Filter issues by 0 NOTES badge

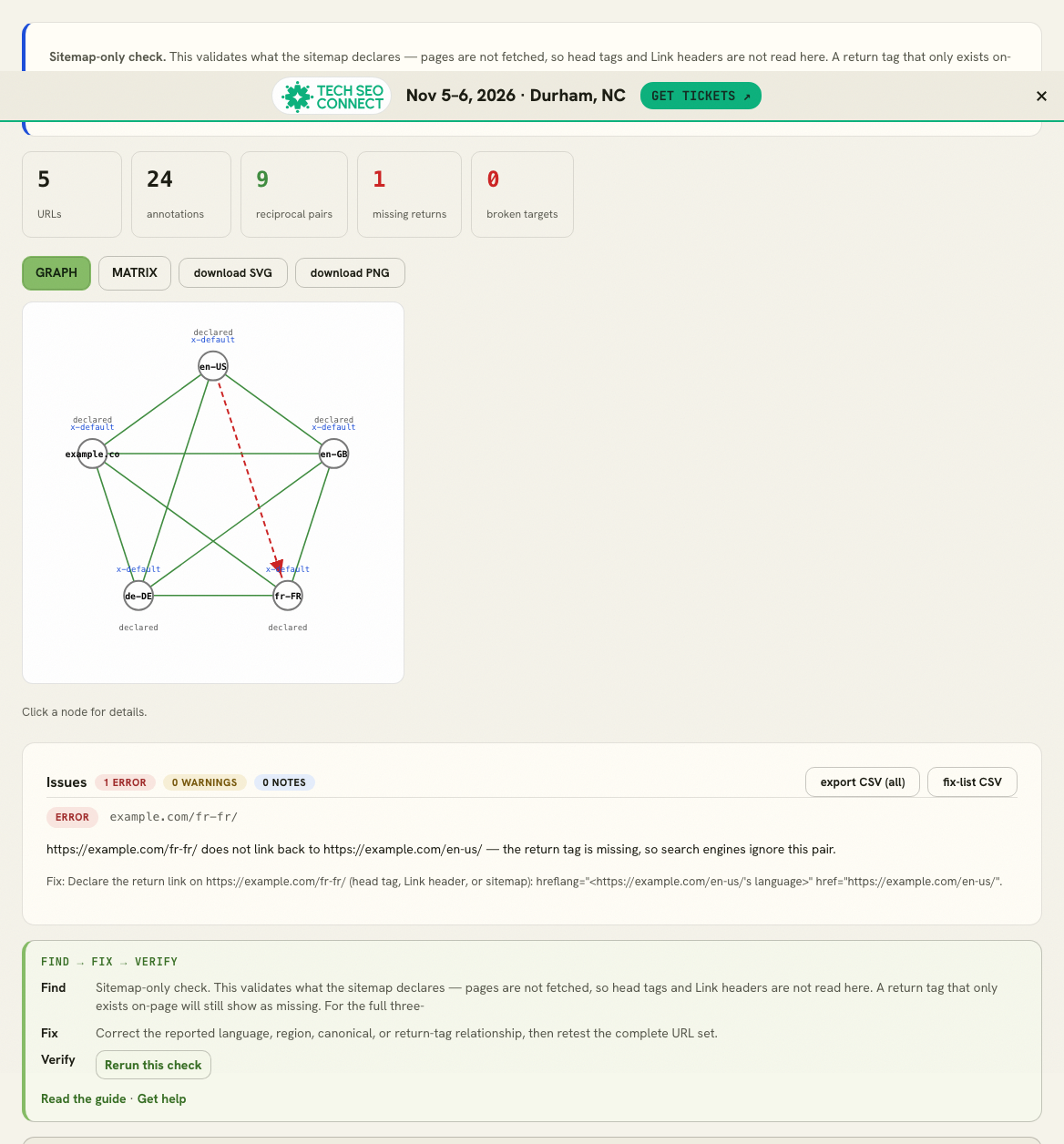[x=284, y=782]
